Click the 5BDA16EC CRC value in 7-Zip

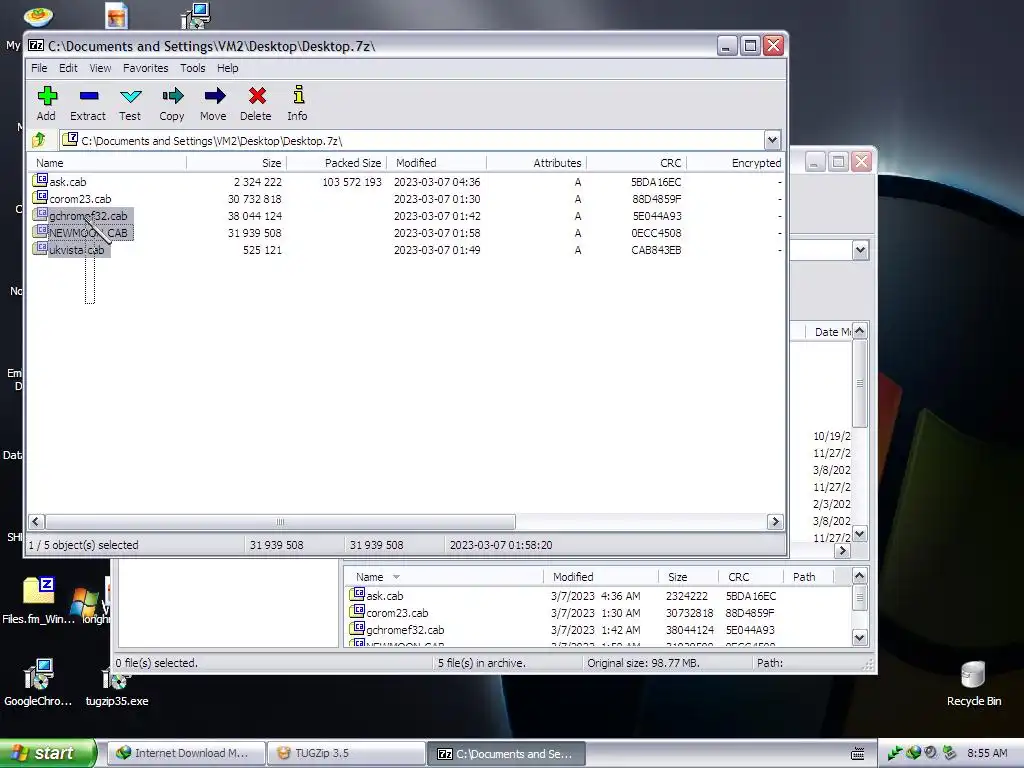656,182
